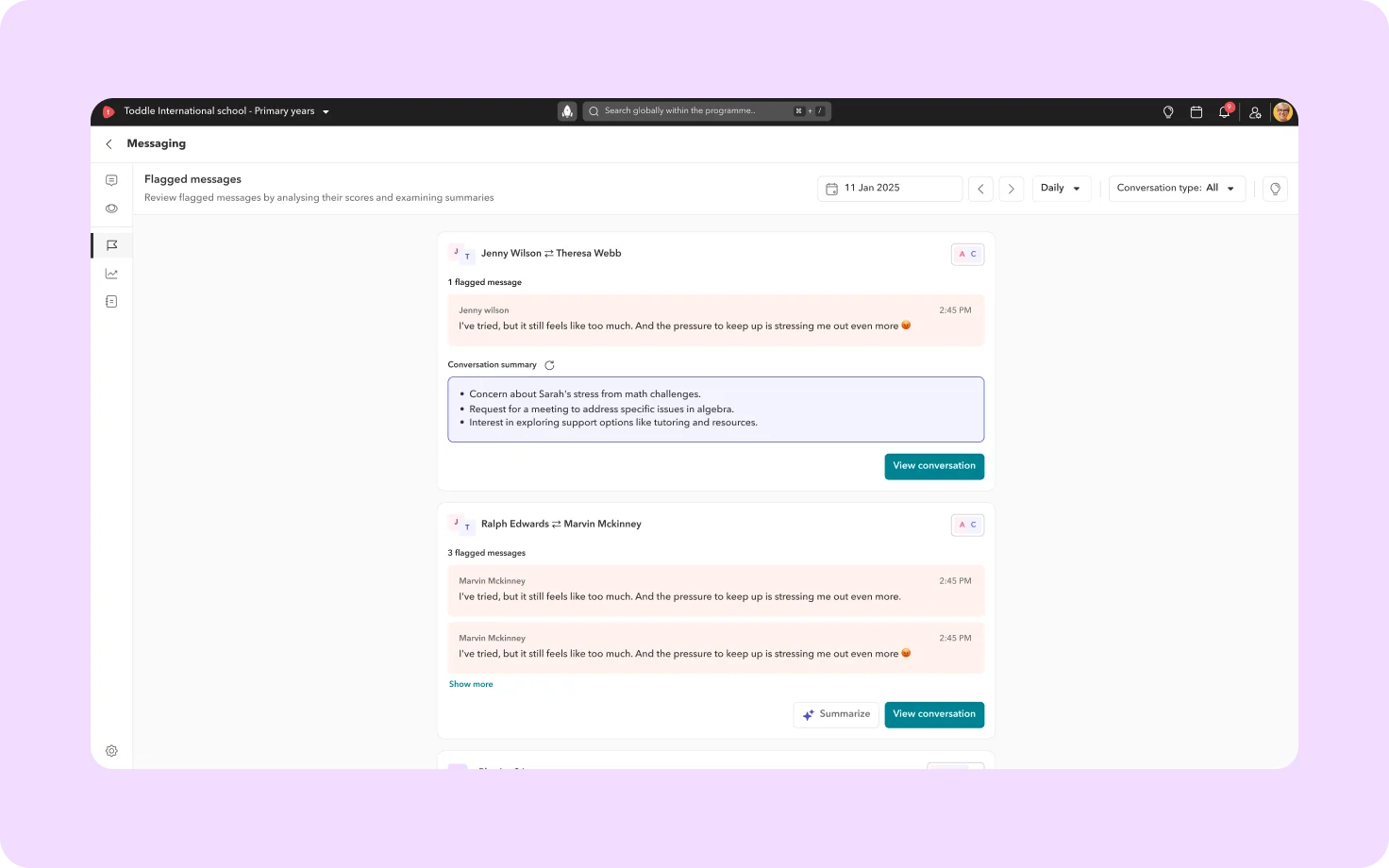Click the rocket icon beside global search

coord(567,111)
